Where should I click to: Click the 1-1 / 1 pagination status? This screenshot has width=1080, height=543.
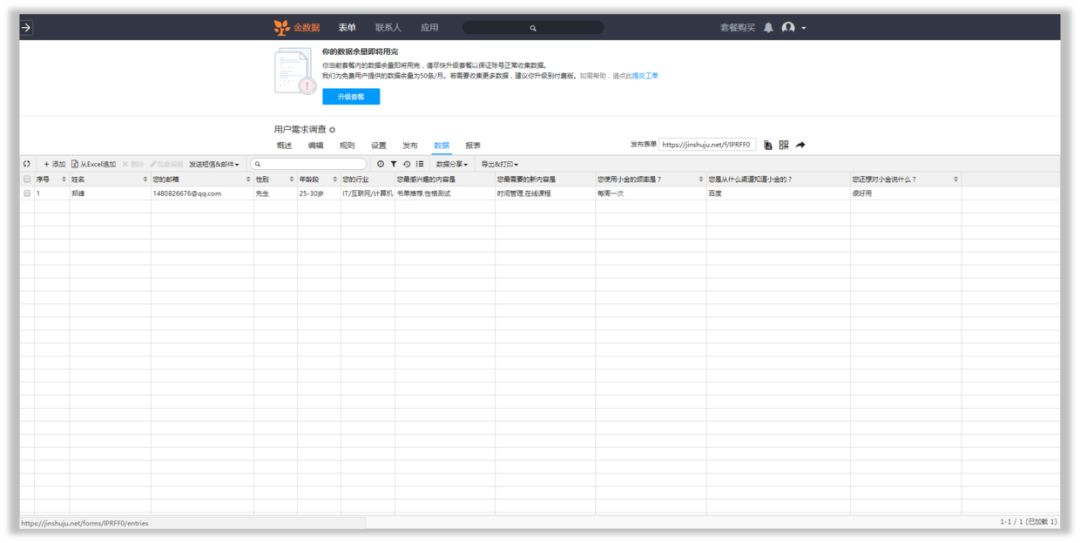pyautogui.click(x=1028, y=522)
